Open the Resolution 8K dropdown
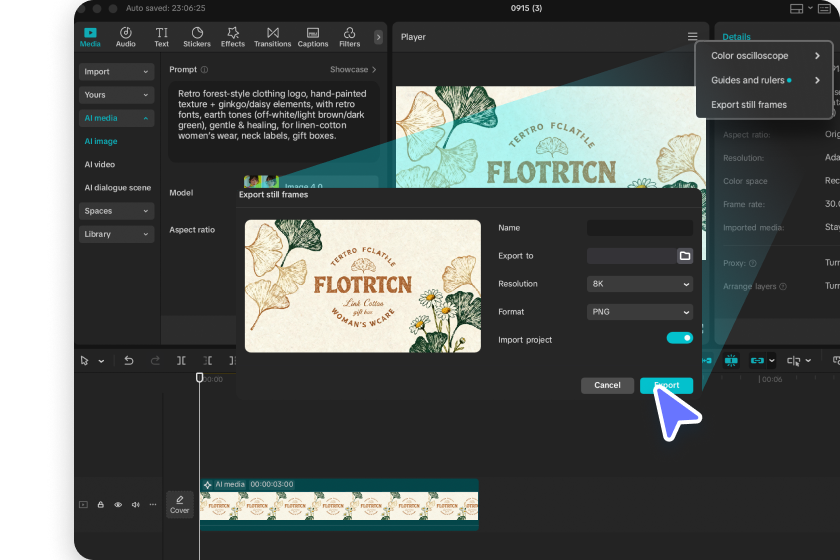Viewport: 840px width, 560px height. point(640,284)
